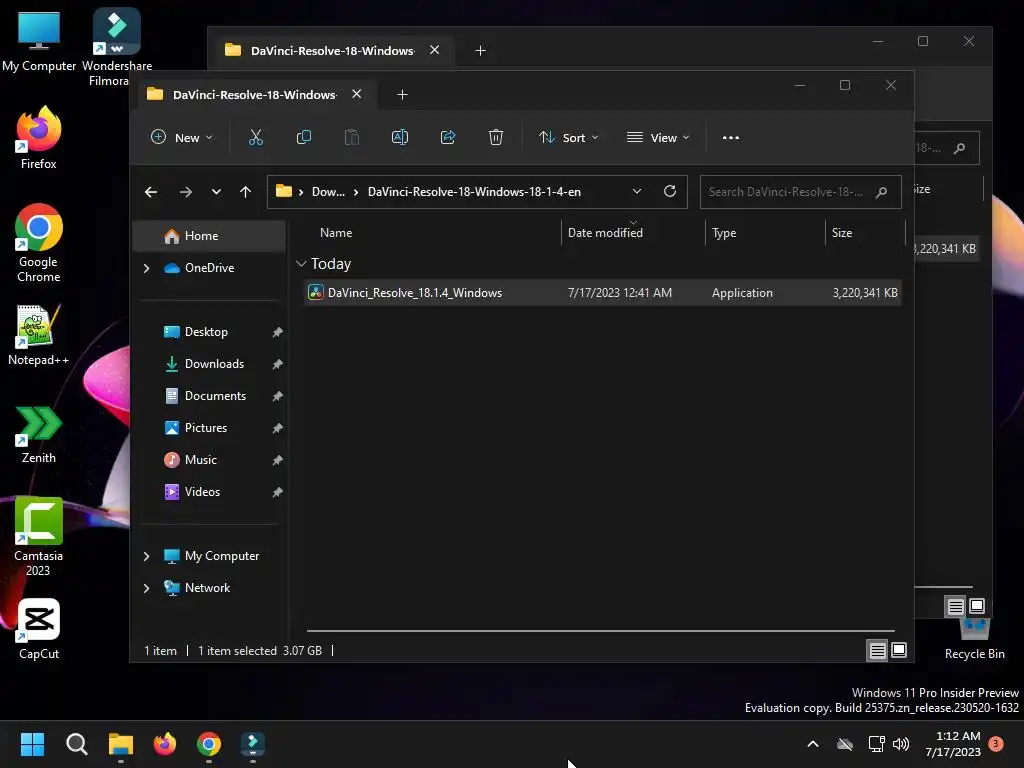Open the New dropdown menu
This screenshot has width=1024, height=768.
tap(182, 137)
